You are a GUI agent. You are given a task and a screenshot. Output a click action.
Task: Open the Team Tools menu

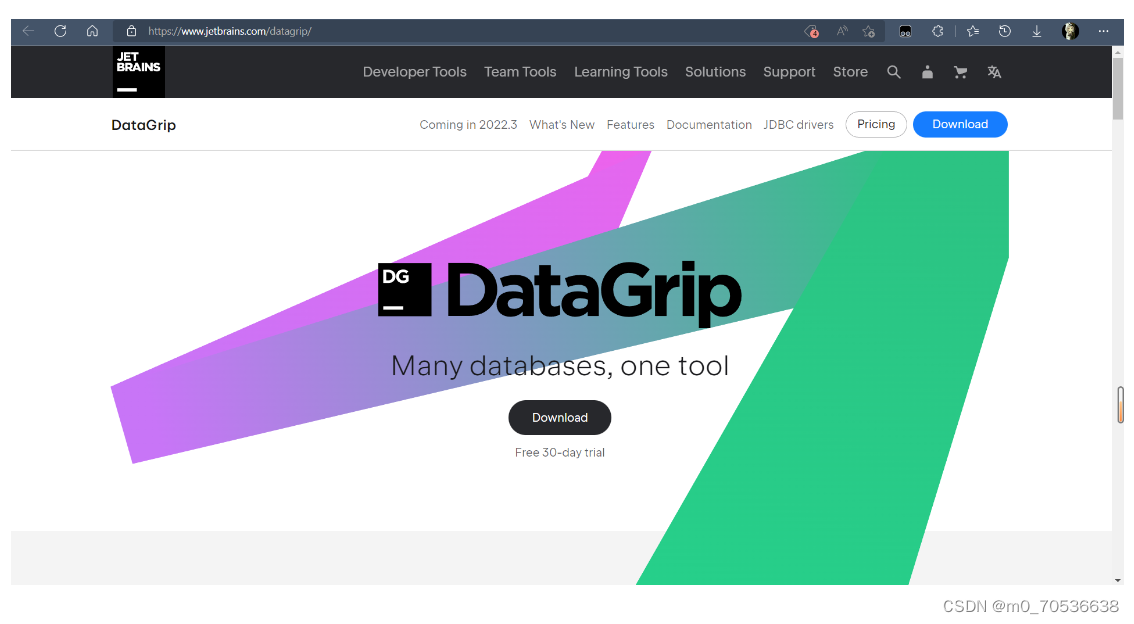click(x=520, y=72)
